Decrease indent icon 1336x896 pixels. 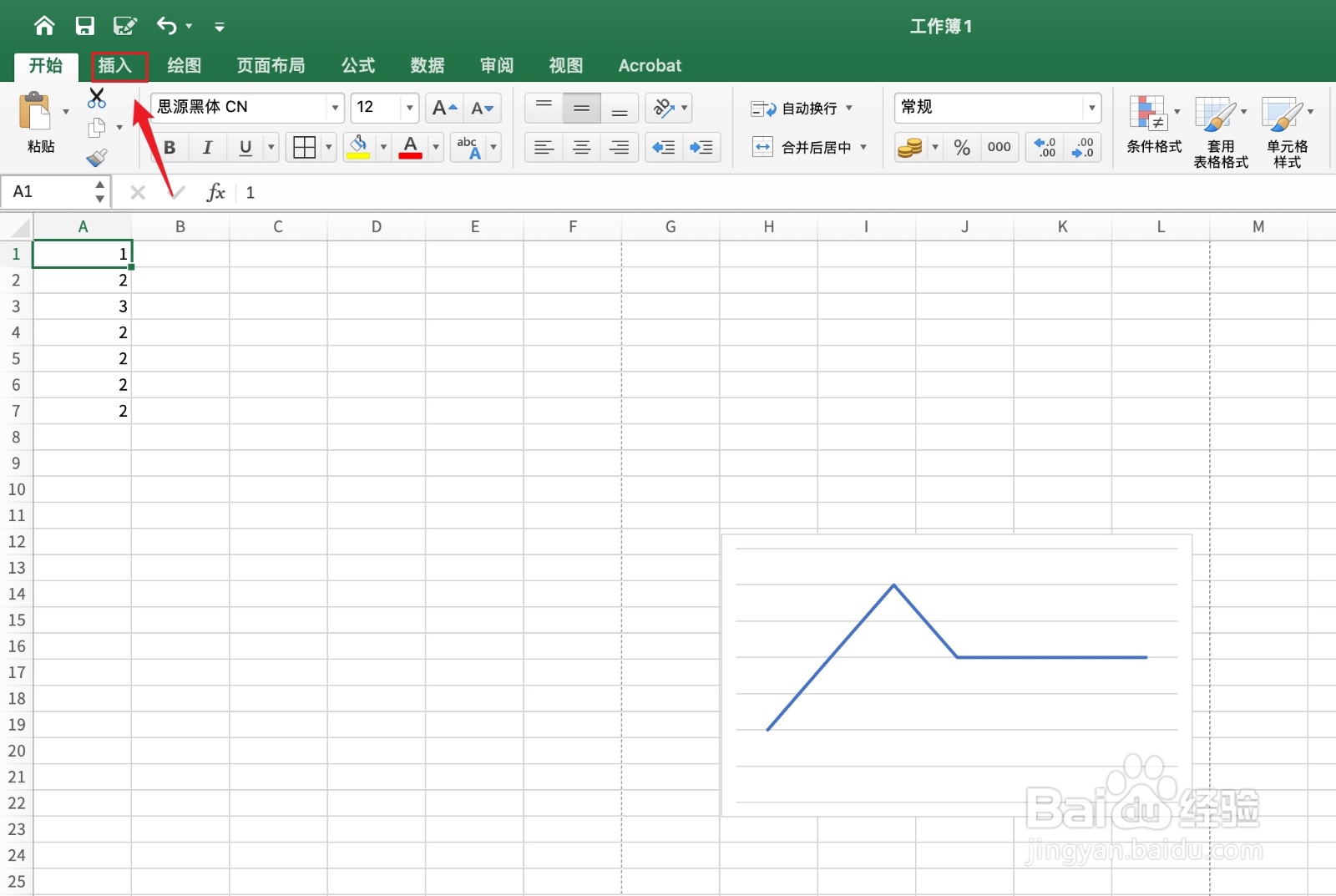[664, 148]
